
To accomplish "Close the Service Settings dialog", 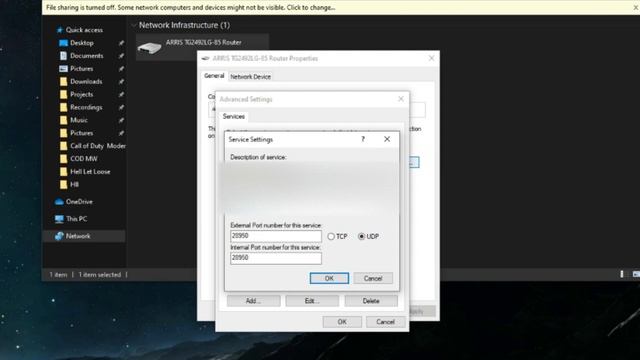I will coord(387,139).
